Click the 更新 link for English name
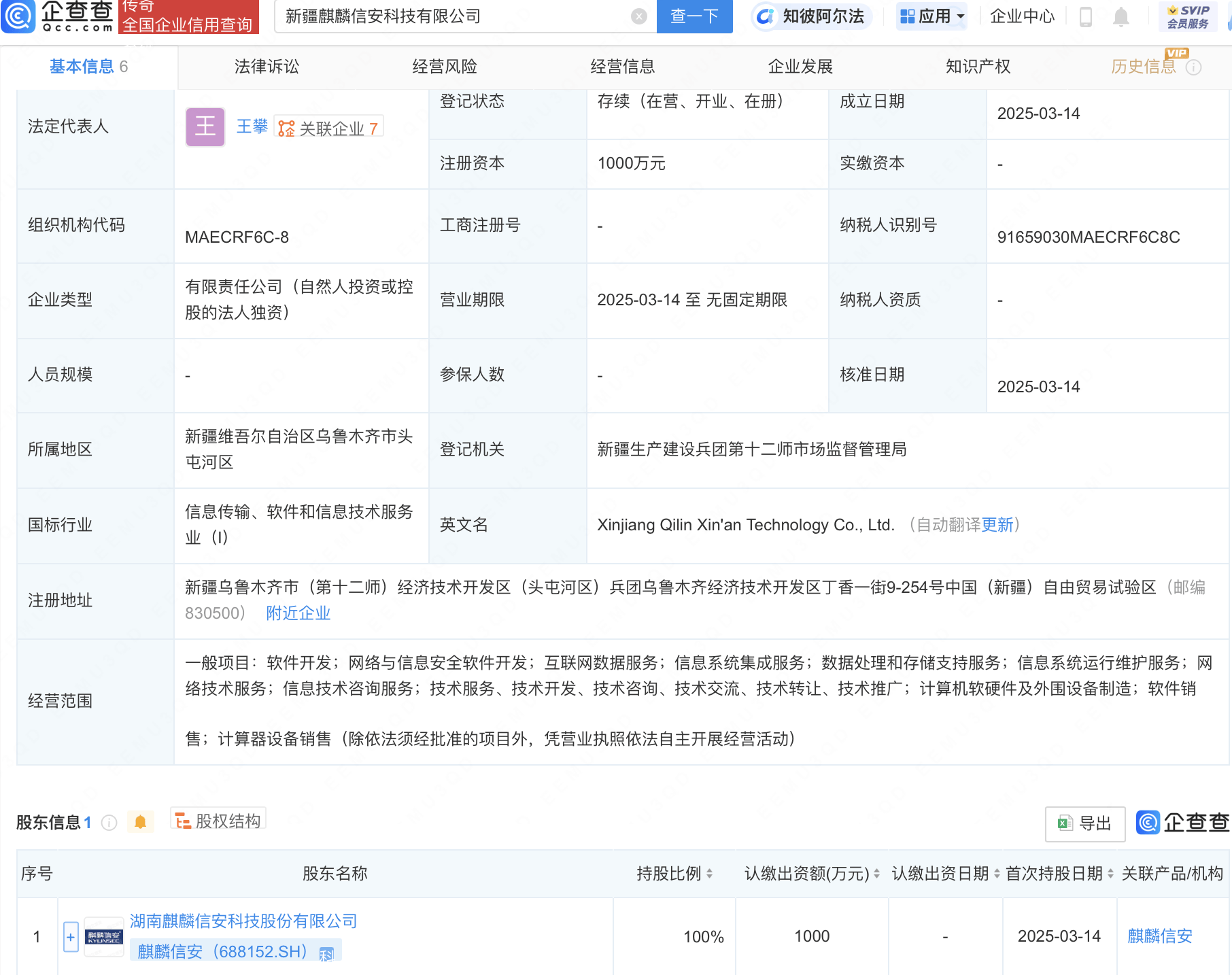This screenshot has height=975, width=1232. [x=997, y=525]
